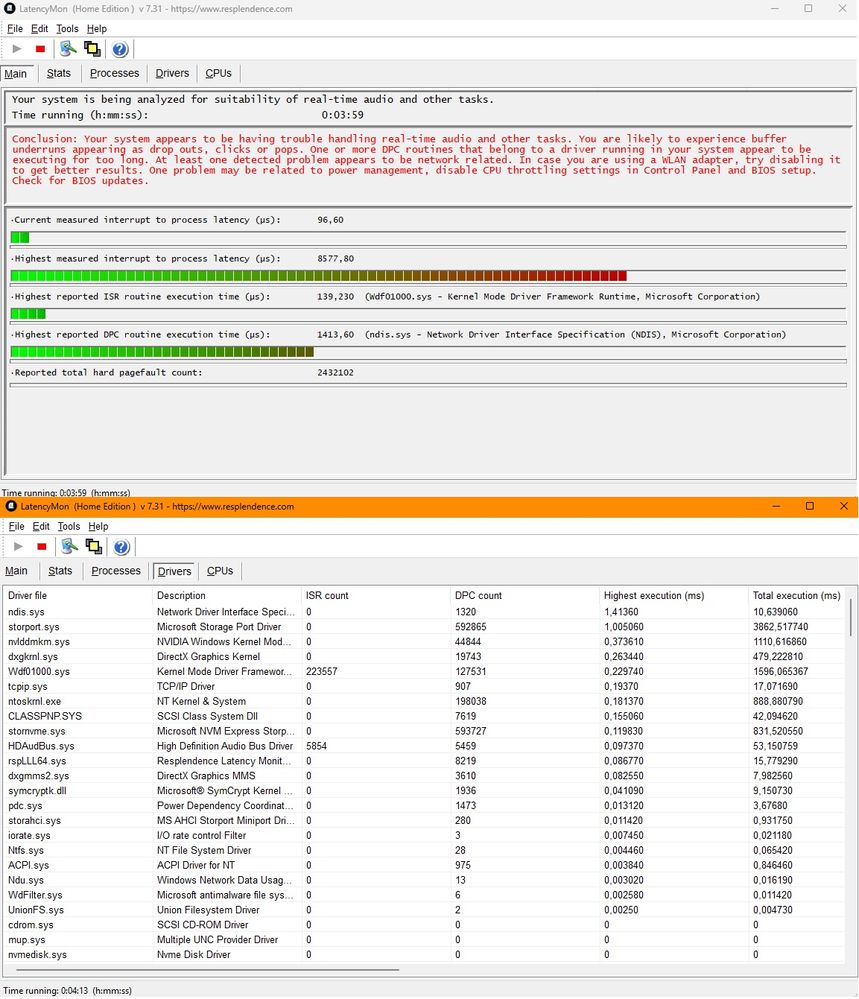Select the CLASSPNP.SYS driver row
This screenshot has height=999, width=859.
pos(424,716)
